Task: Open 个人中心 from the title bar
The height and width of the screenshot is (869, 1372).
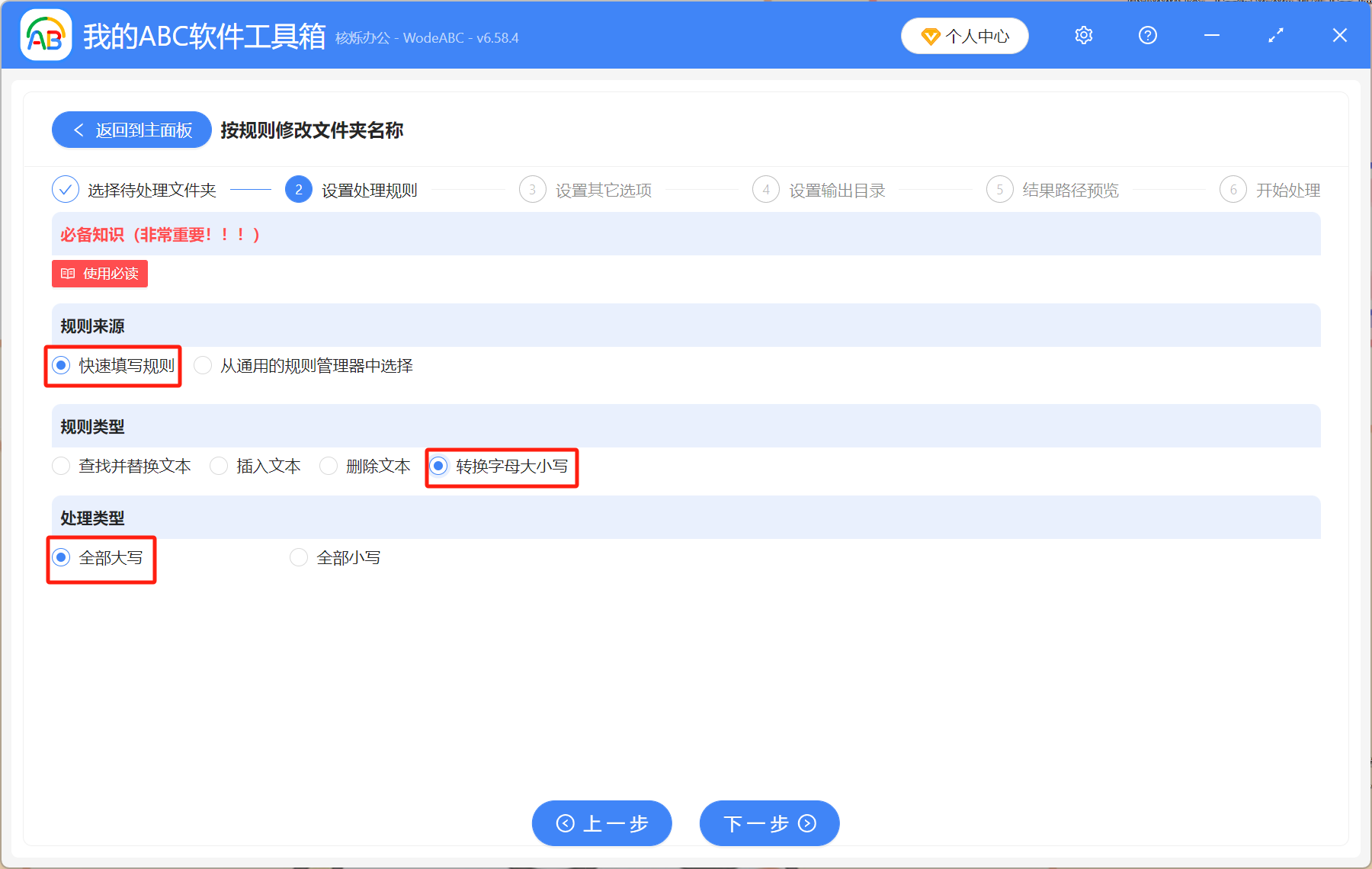Action: (x=964, y=35)
